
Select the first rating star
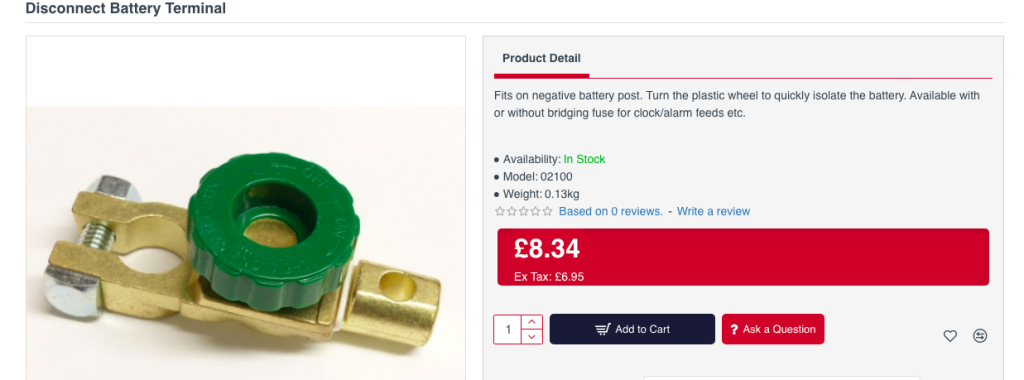(500, 211)
